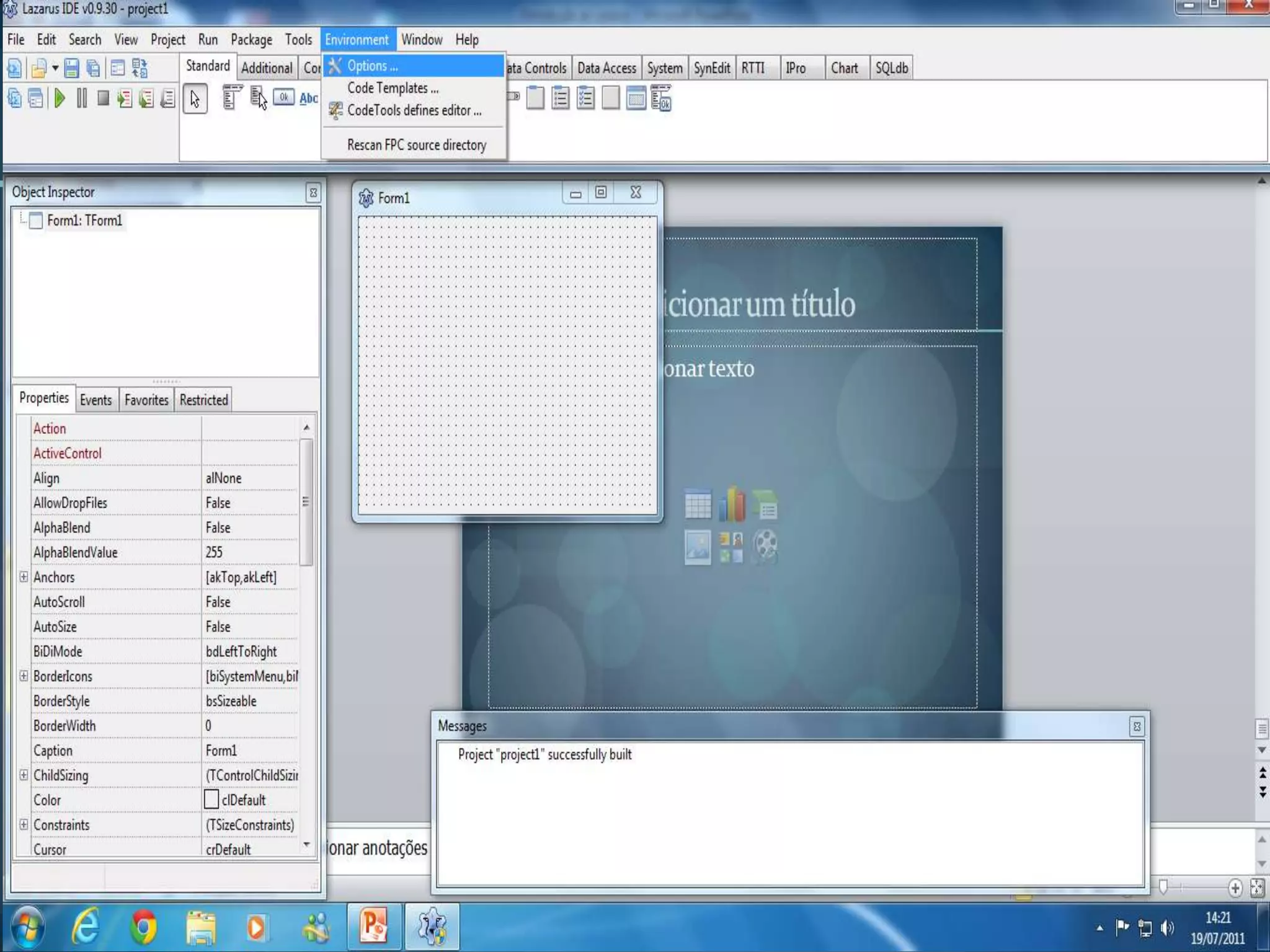Viewport: 1270px width, 952px height.
Task: Expand the BorderIcons property node
Action: tap(24, 676)
